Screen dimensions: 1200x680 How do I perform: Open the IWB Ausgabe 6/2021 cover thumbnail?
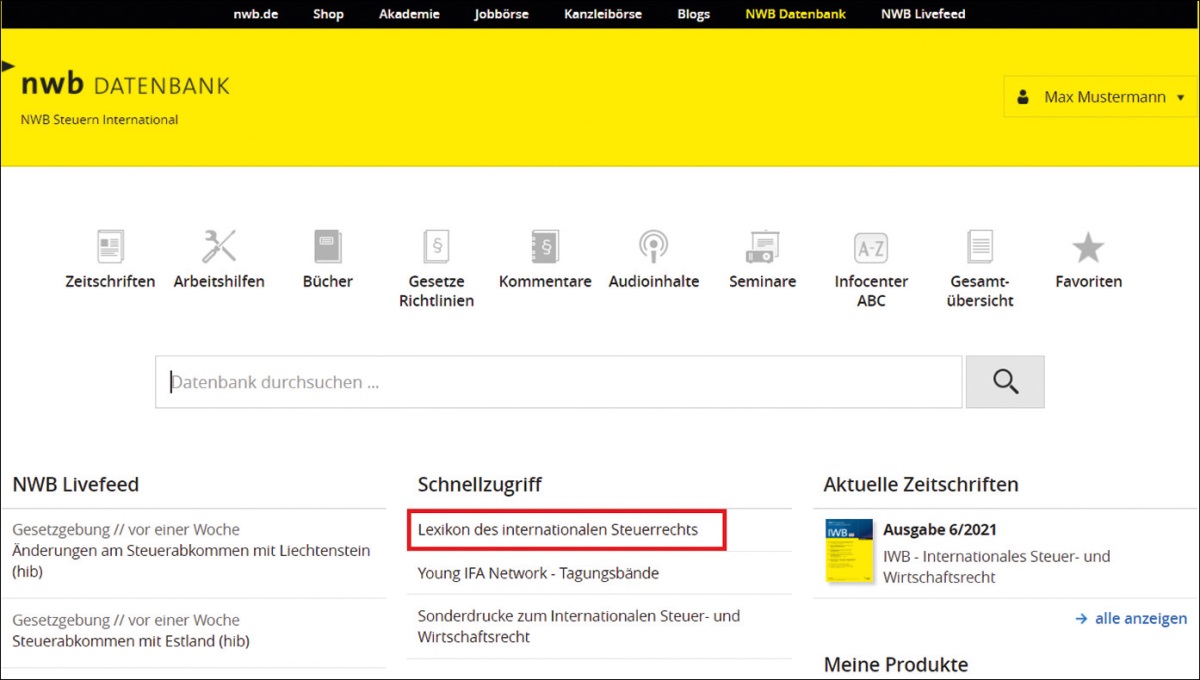pos(848,551)
